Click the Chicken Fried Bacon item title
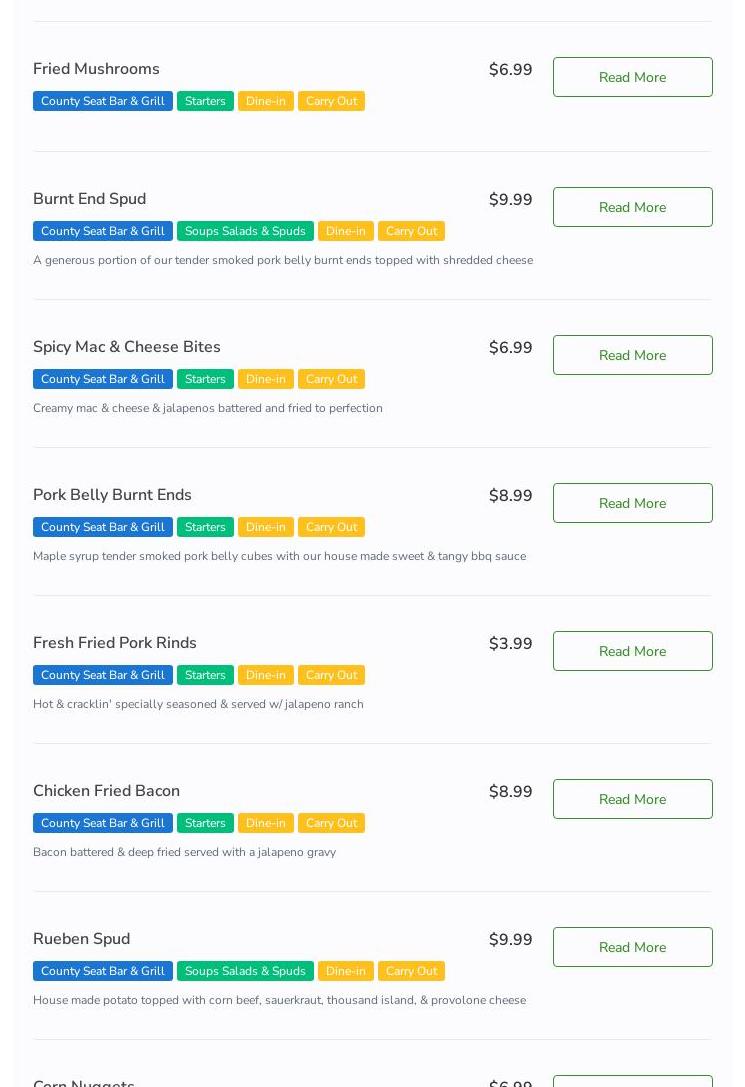 [x=106, y=791]
